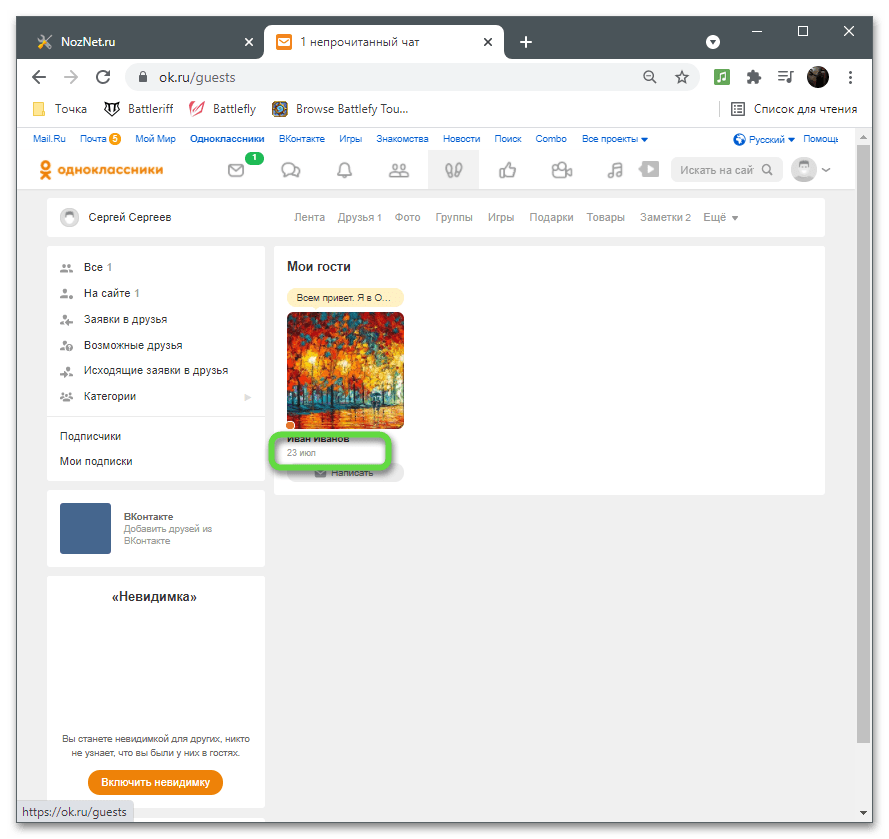Open discussions speech bubble icon
The height and width of the screenshot is (839, 889).
[x=291, y=170]
